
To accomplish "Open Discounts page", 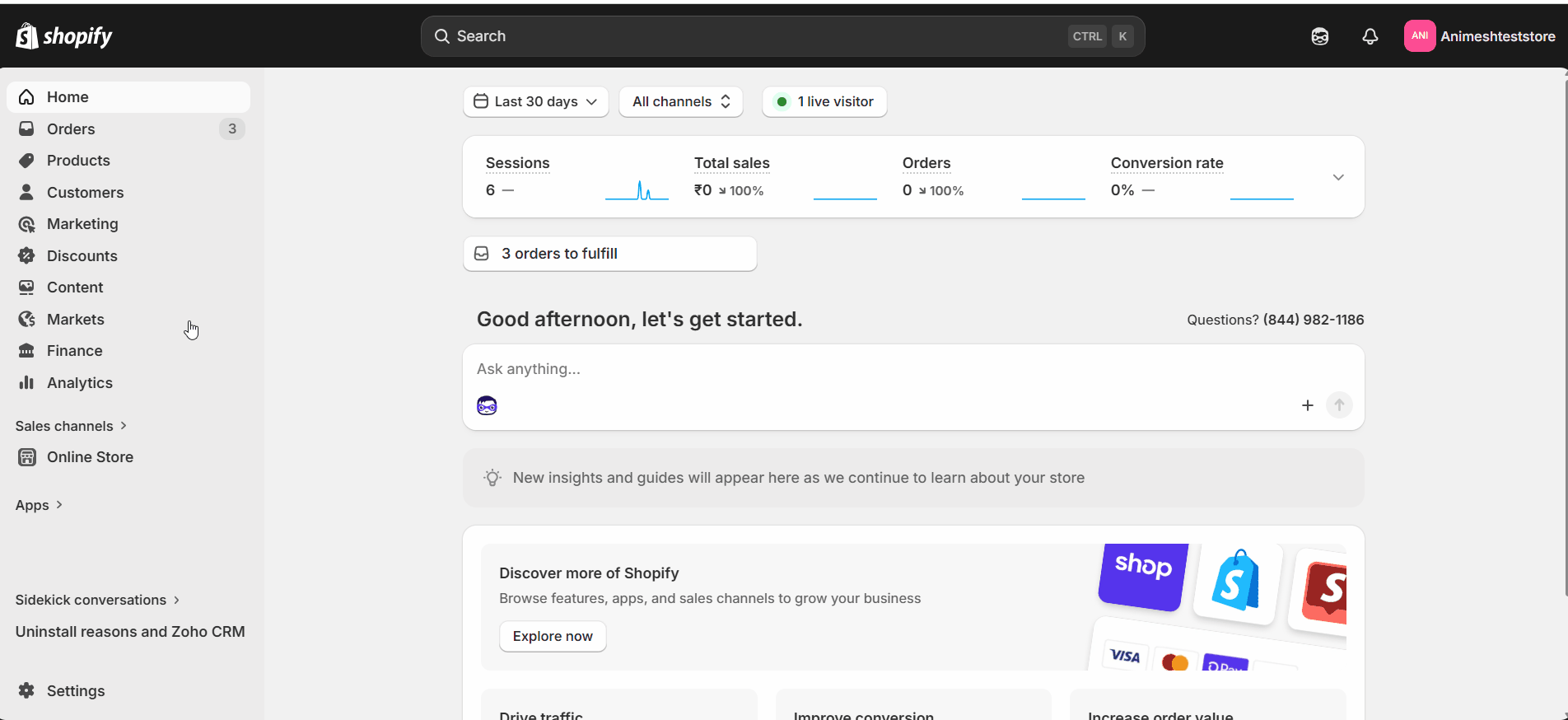I will 128,255.
